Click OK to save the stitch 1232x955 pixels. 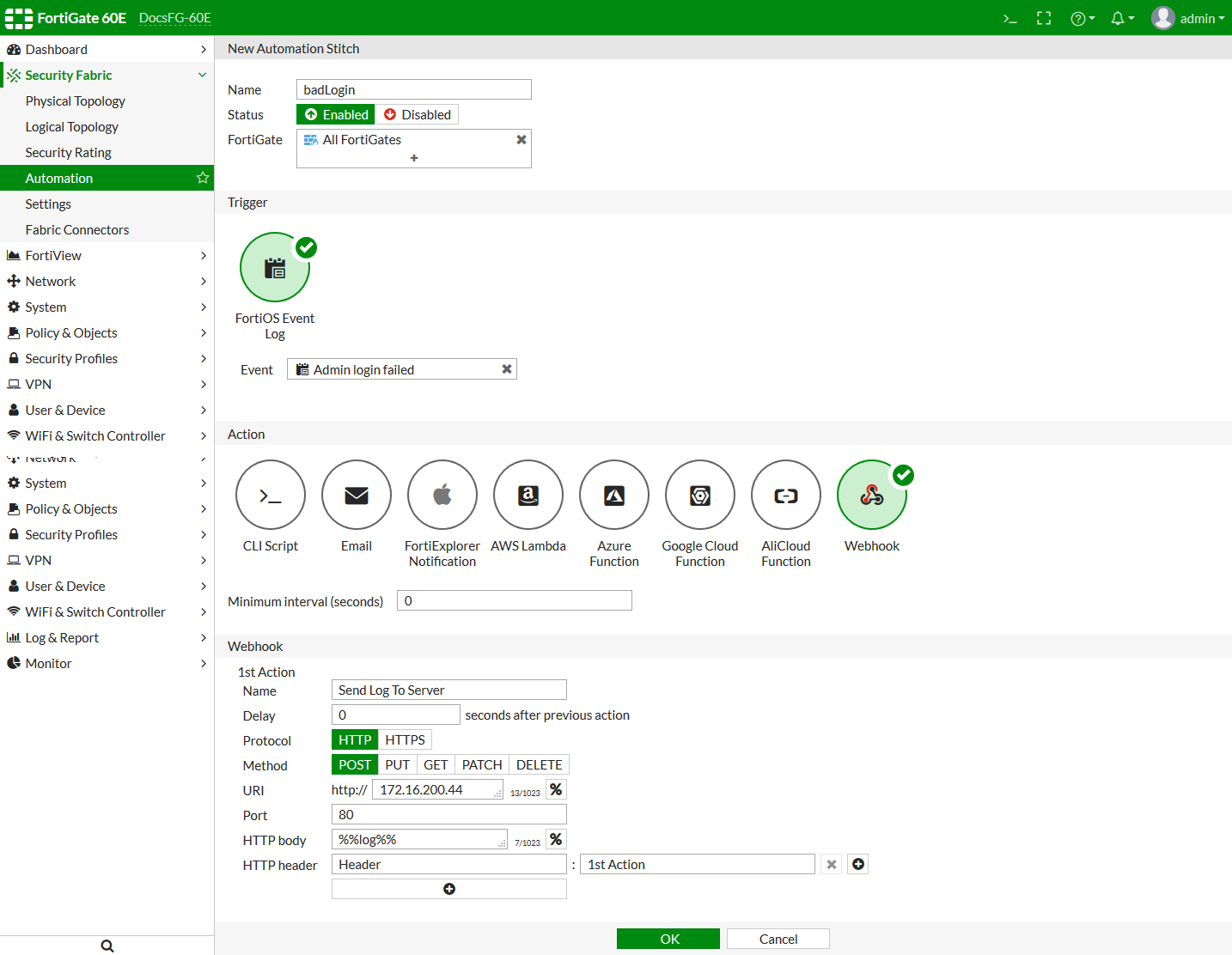pos(668,939)
